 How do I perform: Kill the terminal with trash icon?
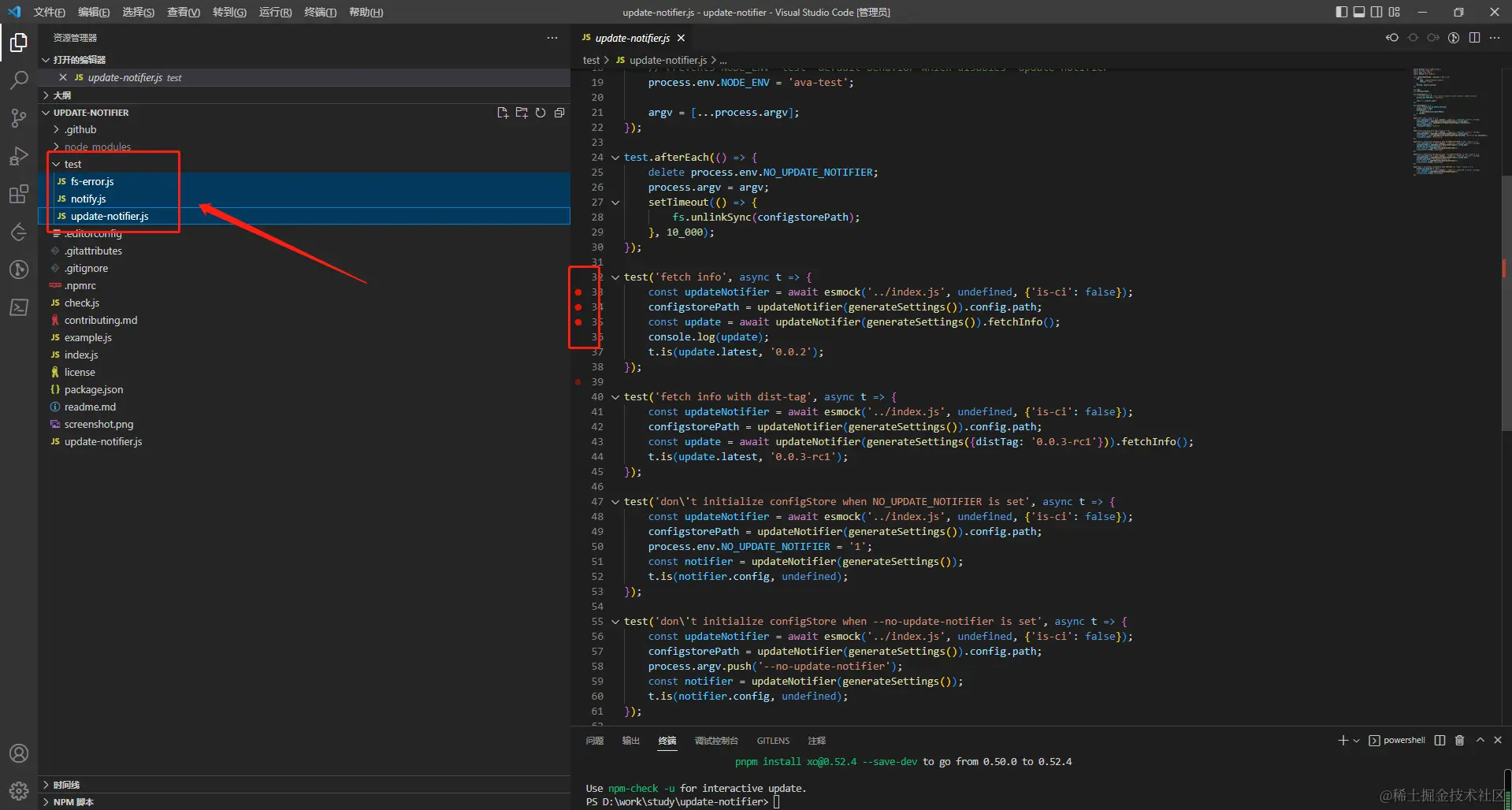click(1459, 740)
